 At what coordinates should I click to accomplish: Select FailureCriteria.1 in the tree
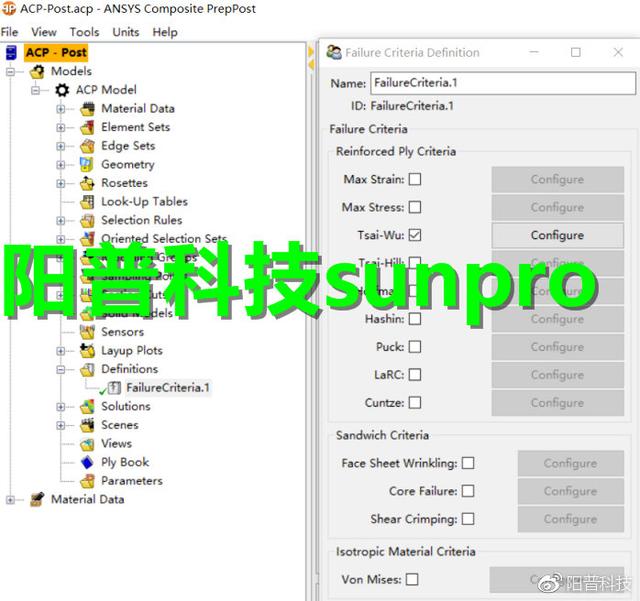[168, 388]
